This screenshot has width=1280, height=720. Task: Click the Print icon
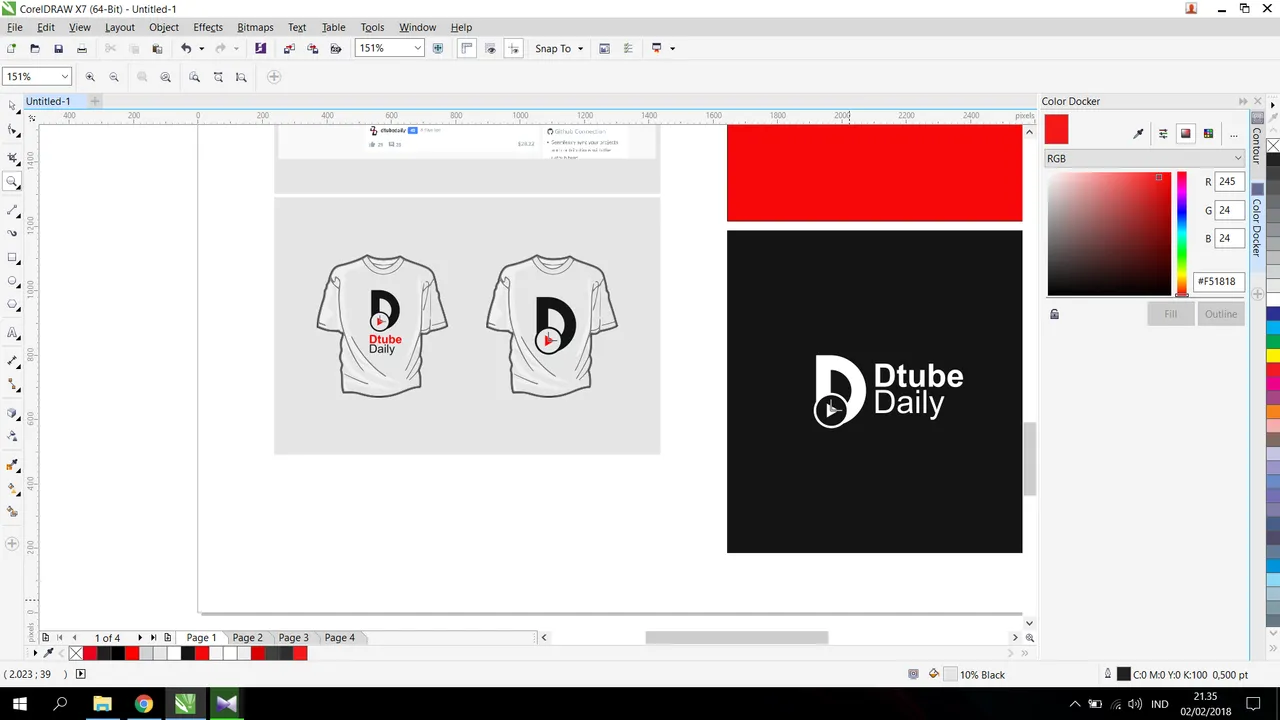(x=82, y=48)
